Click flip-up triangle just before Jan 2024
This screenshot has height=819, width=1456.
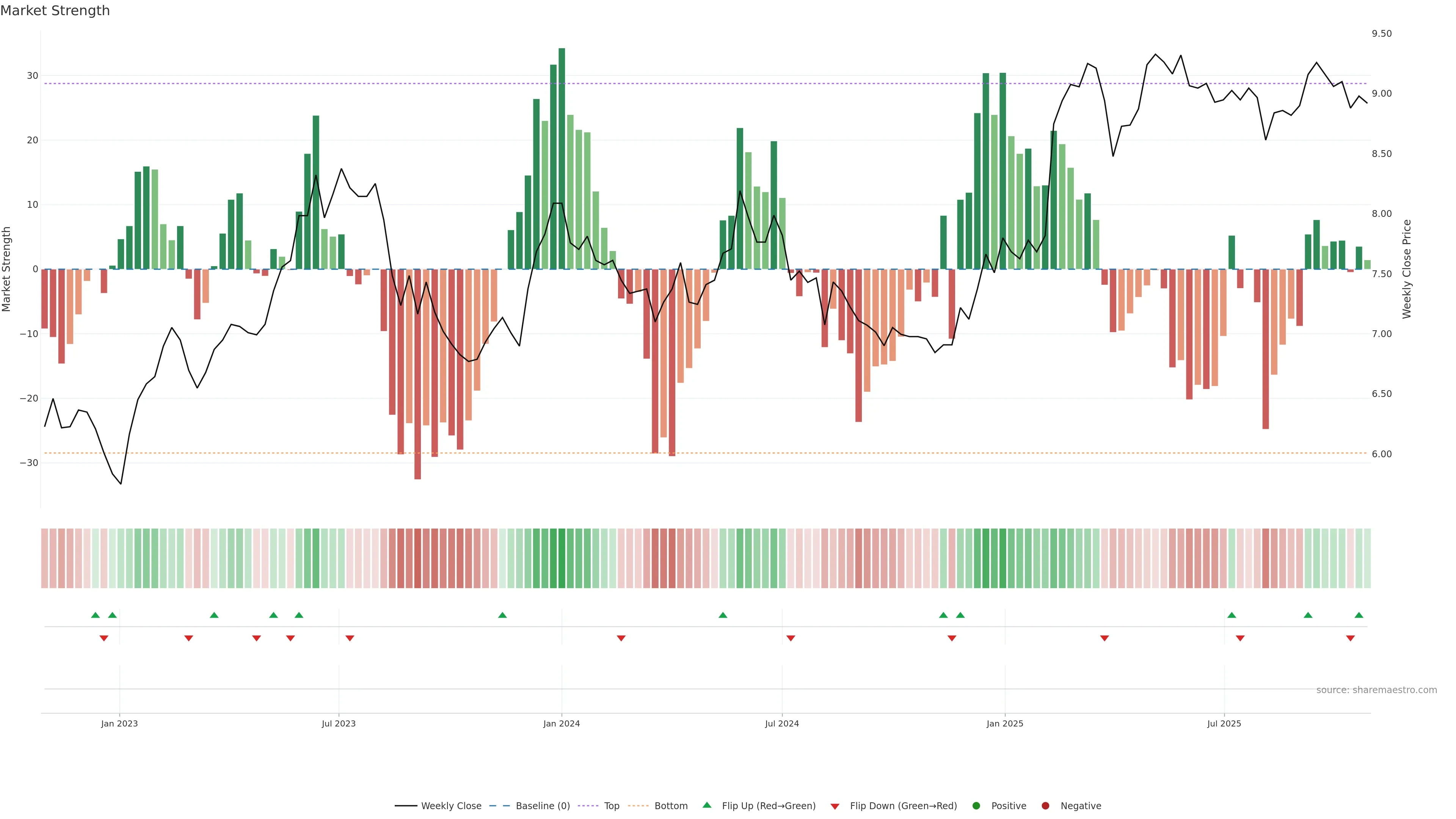(502, 615)
